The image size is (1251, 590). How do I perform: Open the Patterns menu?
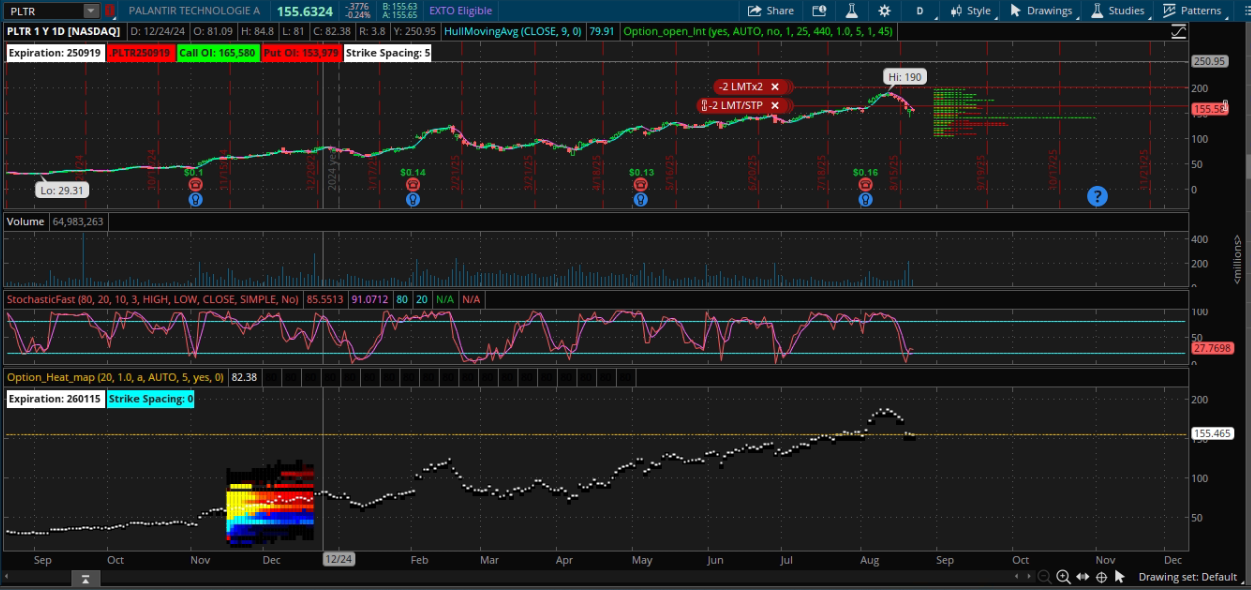[x=1192, y=11]
